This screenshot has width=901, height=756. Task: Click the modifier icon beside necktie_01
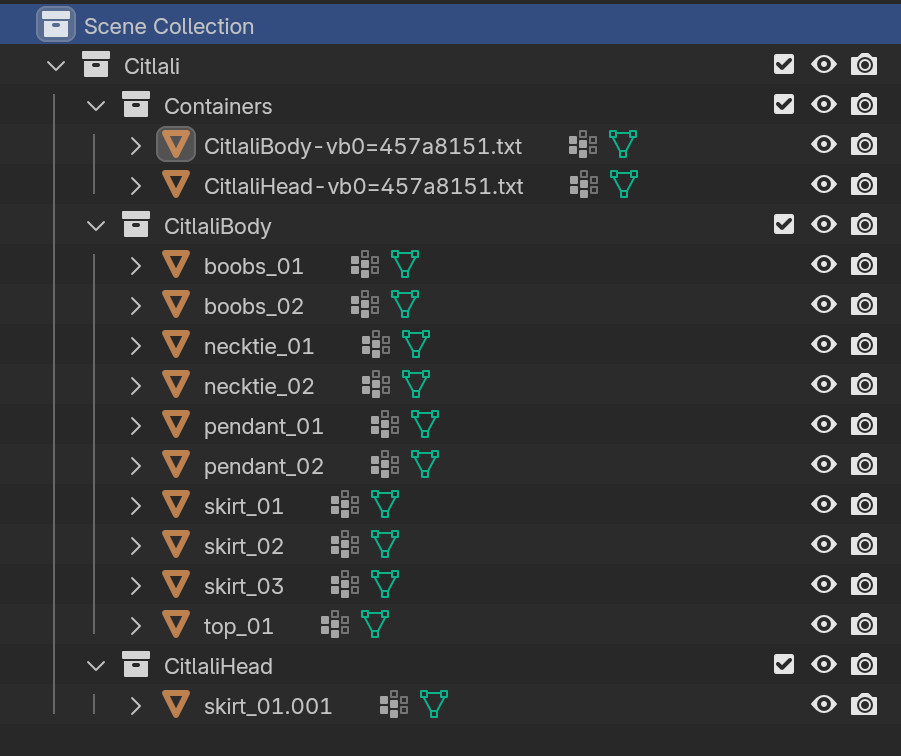pos(375,344)
